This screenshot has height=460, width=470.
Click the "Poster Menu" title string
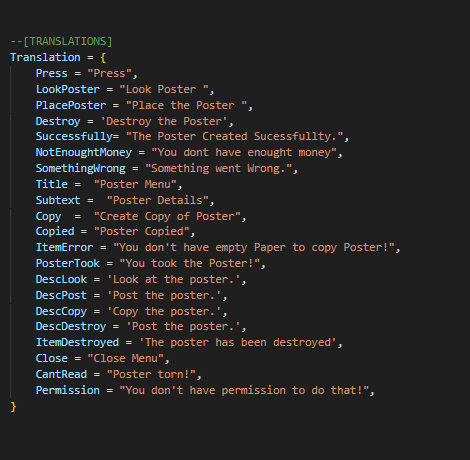135,184
